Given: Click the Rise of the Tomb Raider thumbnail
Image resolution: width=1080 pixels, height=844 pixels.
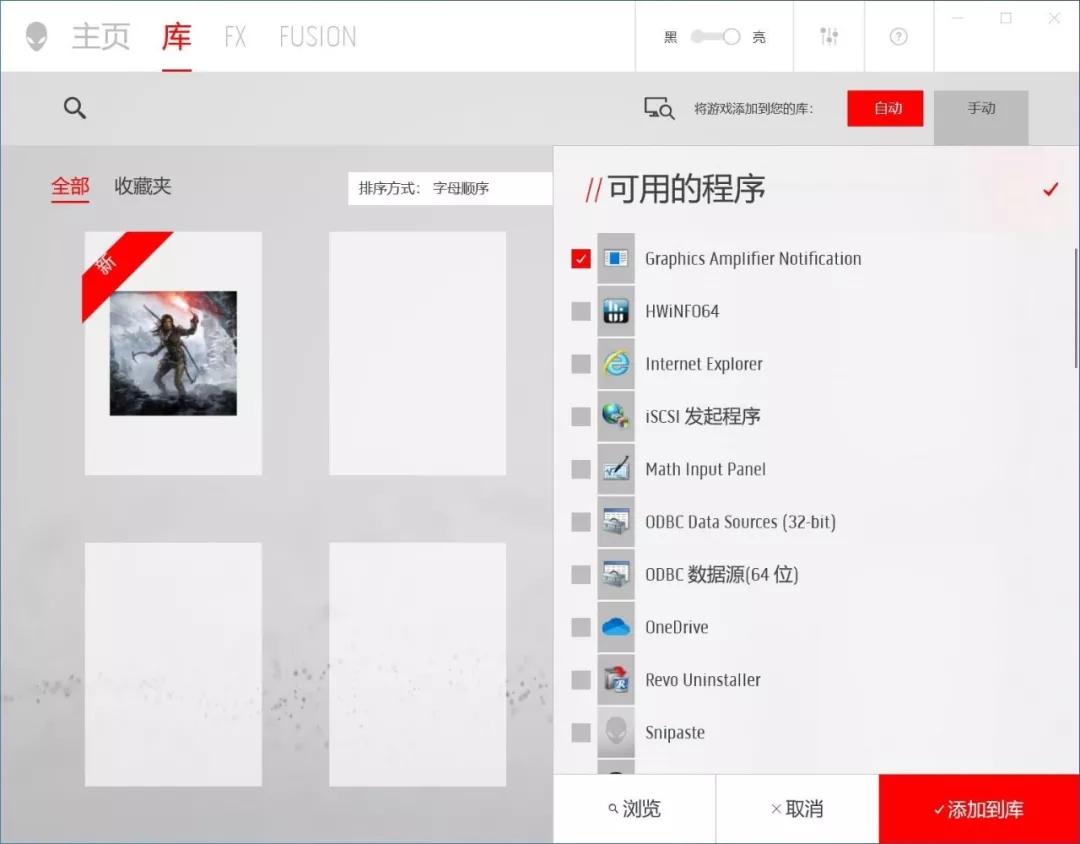Looking at the screenshot, I should tap(173, 352).
